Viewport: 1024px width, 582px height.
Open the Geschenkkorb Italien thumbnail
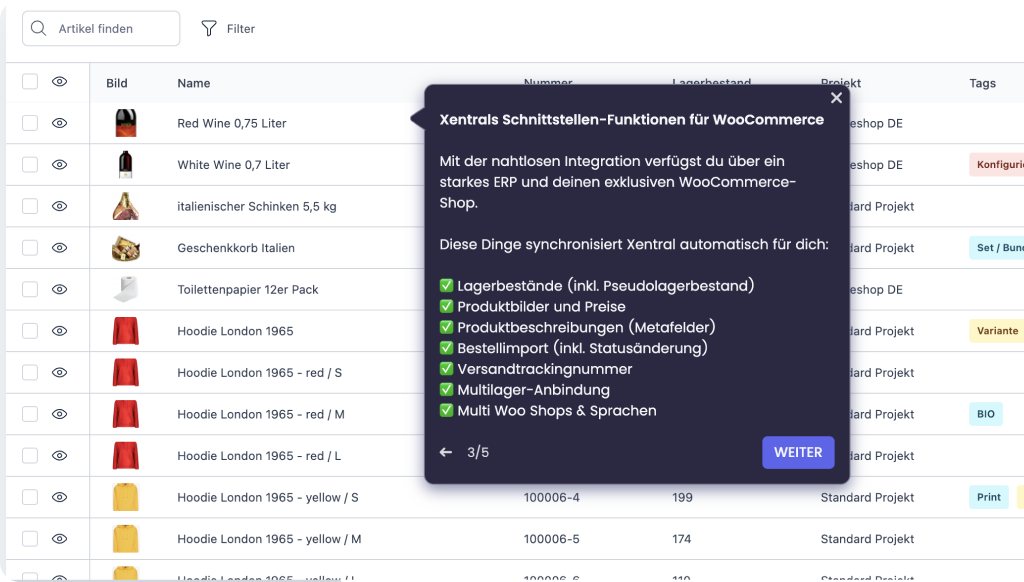125,248
